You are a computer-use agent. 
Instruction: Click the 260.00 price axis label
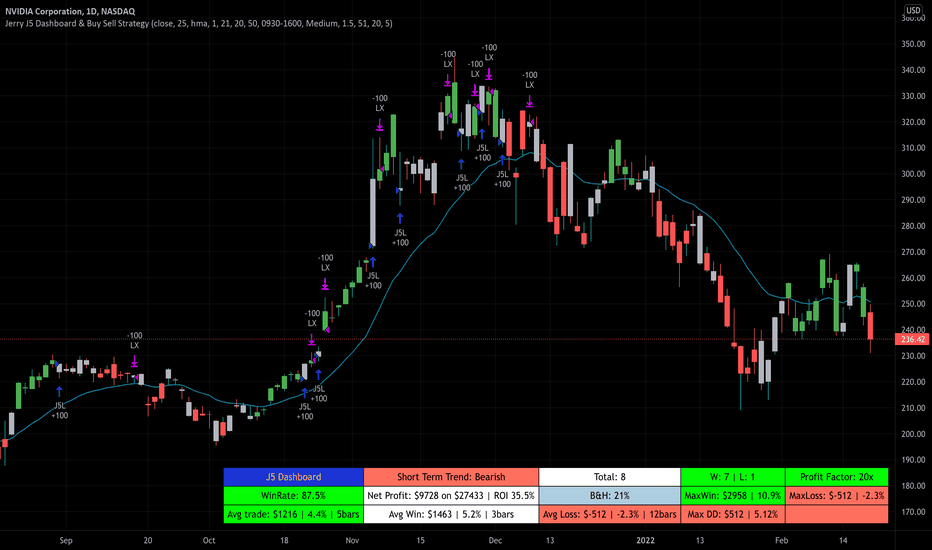913,278
